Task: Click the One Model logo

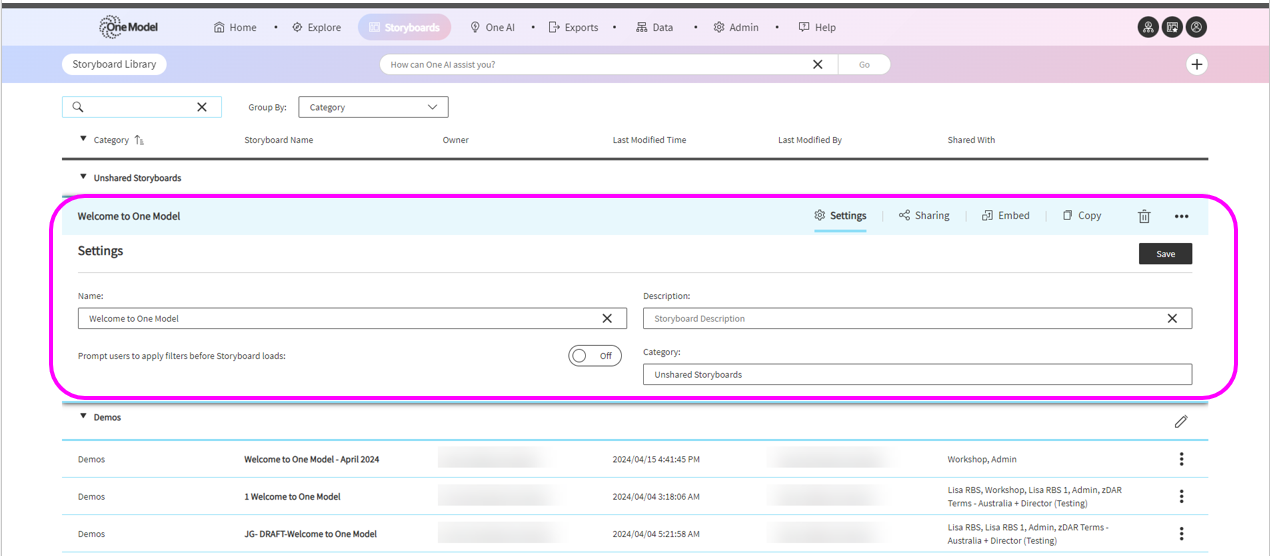Action: click(128, 27)
